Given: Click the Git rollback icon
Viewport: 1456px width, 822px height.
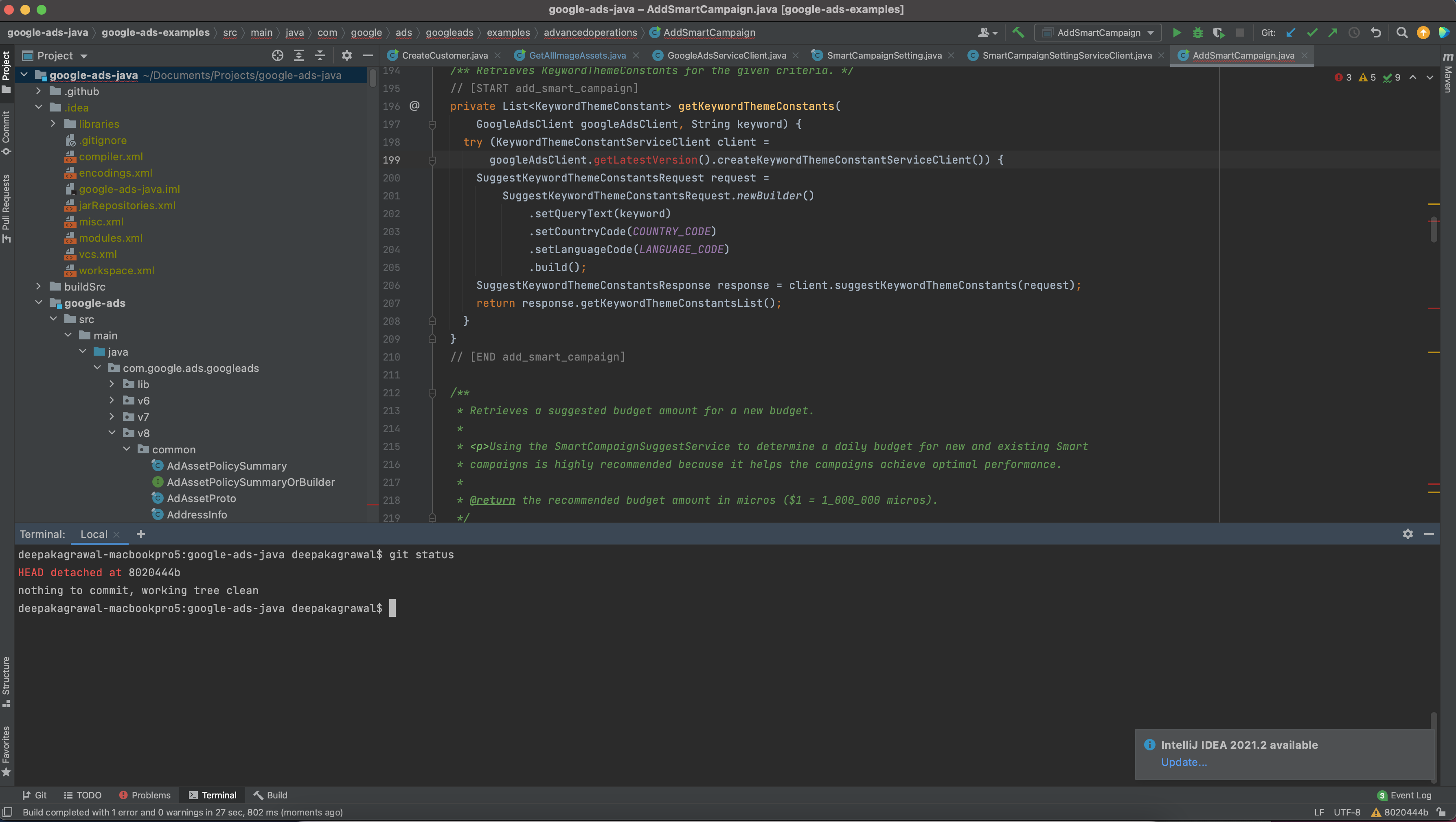Looking at the screenshot, I should 1375,33.
